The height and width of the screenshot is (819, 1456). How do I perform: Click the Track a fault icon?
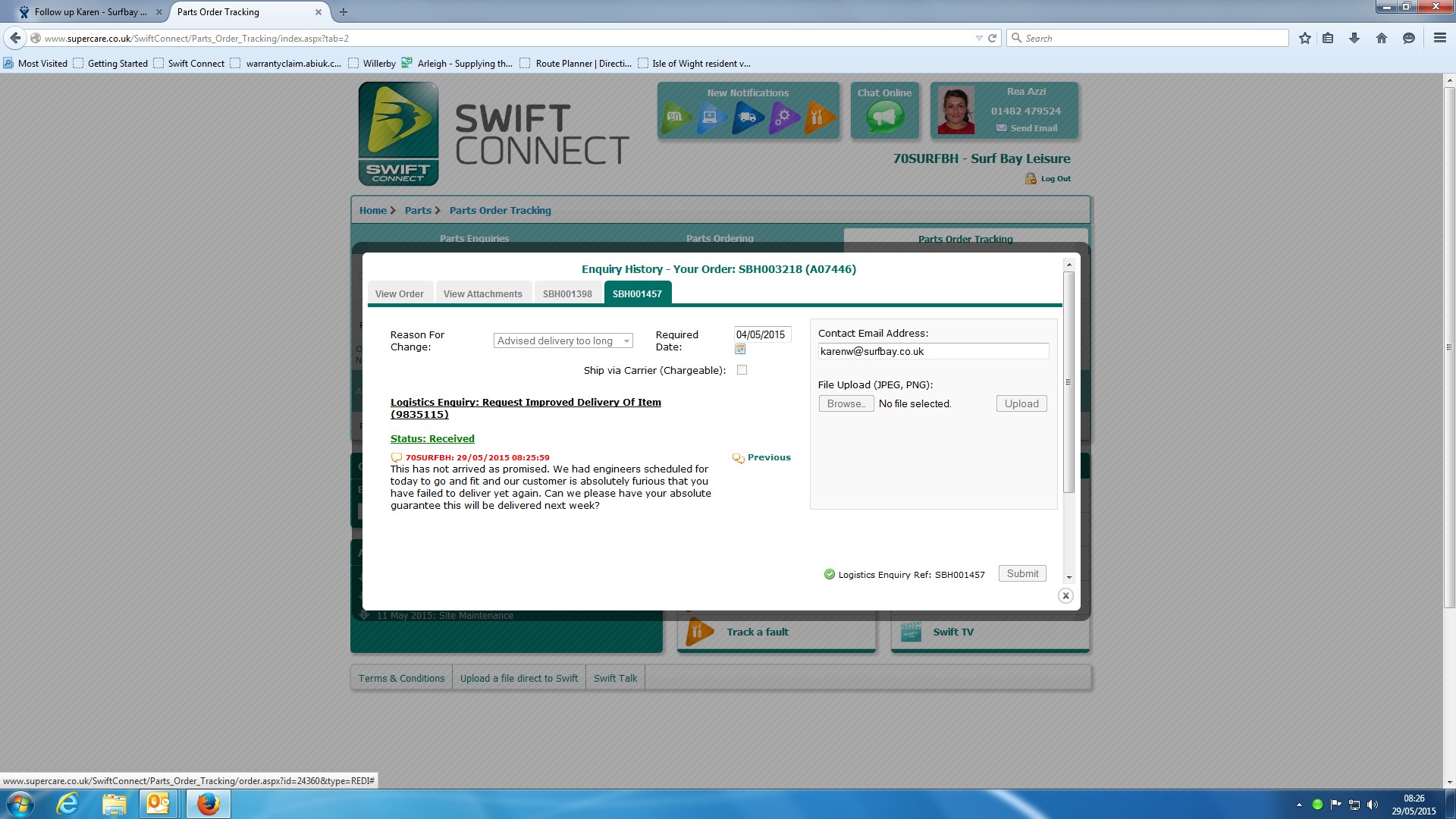click(x=698, y=632)
